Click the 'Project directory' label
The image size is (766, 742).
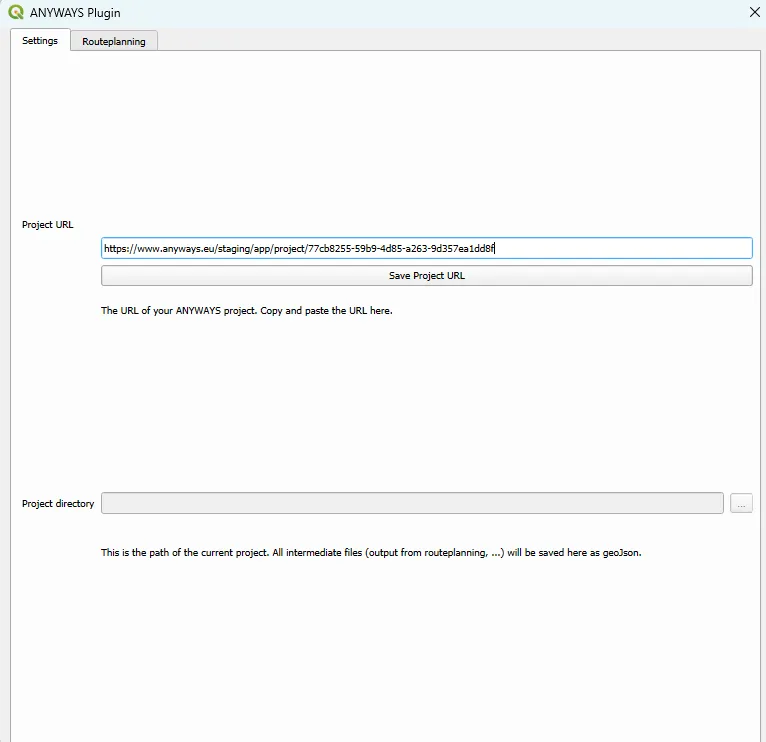pyautogui.click(x=58, y=504)
